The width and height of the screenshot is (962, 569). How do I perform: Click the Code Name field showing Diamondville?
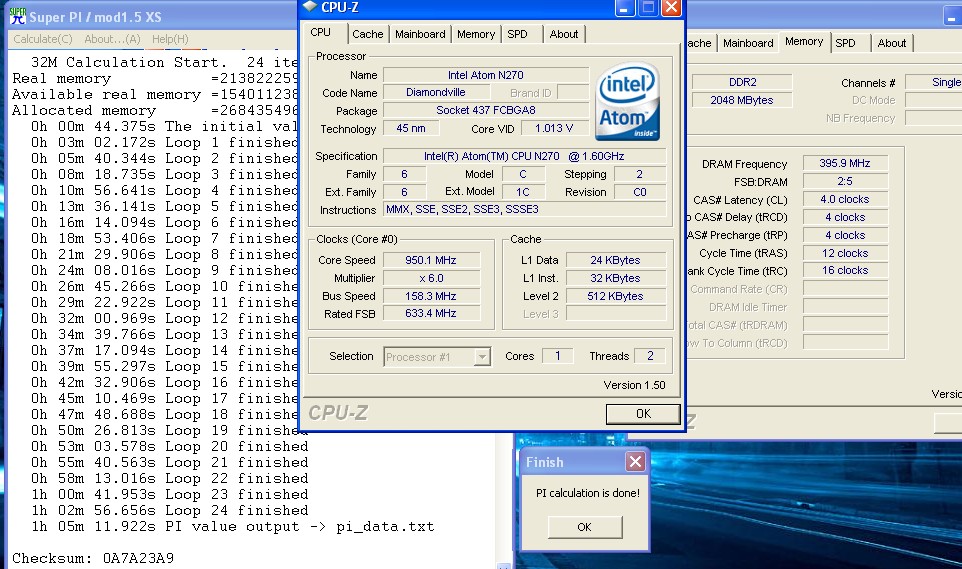coord(436,93)
